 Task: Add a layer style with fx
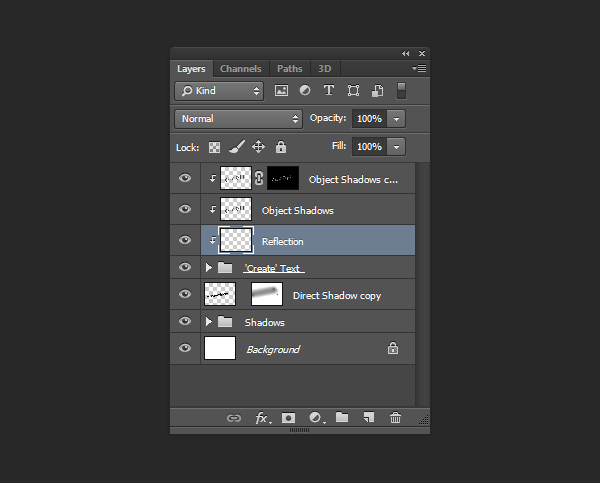[x=263, y=418]
